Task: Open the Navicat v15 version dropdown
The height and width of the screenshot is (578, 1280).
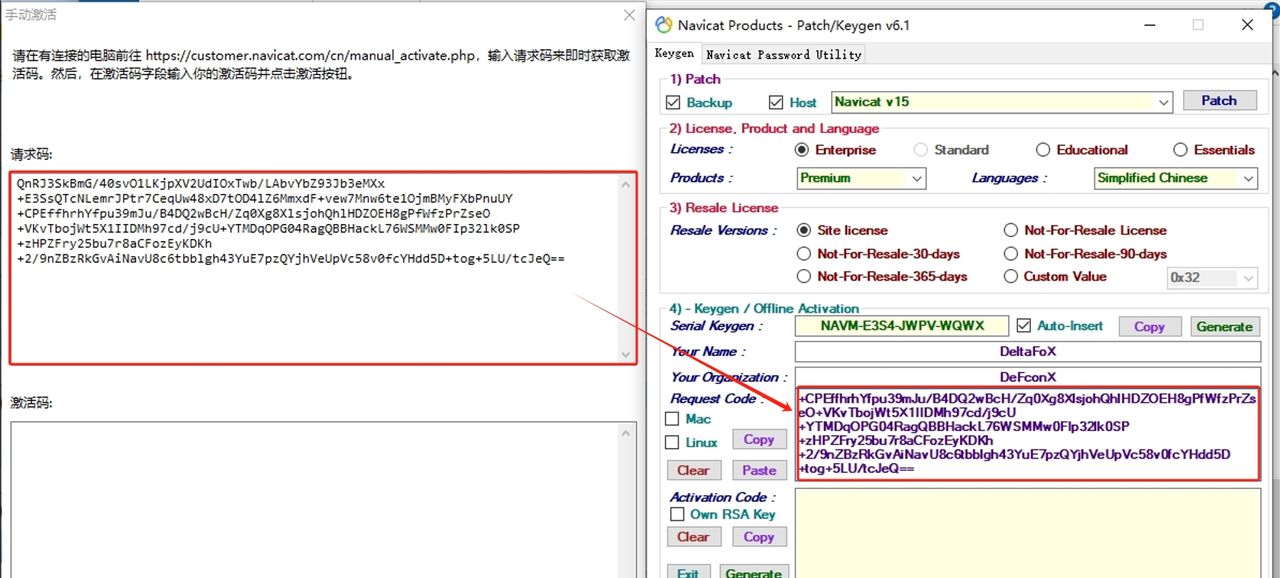Action: pyautogui.click(x=1163, y=102)
